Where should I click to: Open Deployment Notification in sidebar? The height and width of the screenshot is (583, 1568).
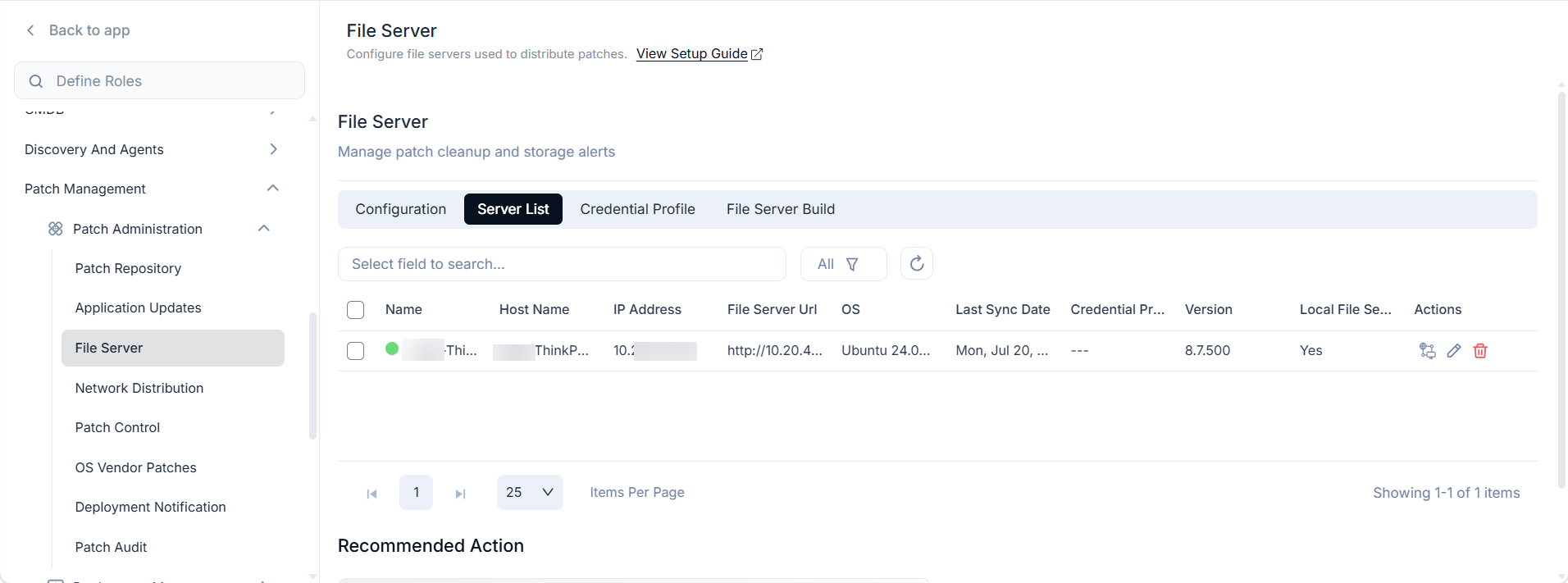click(150, 507)
